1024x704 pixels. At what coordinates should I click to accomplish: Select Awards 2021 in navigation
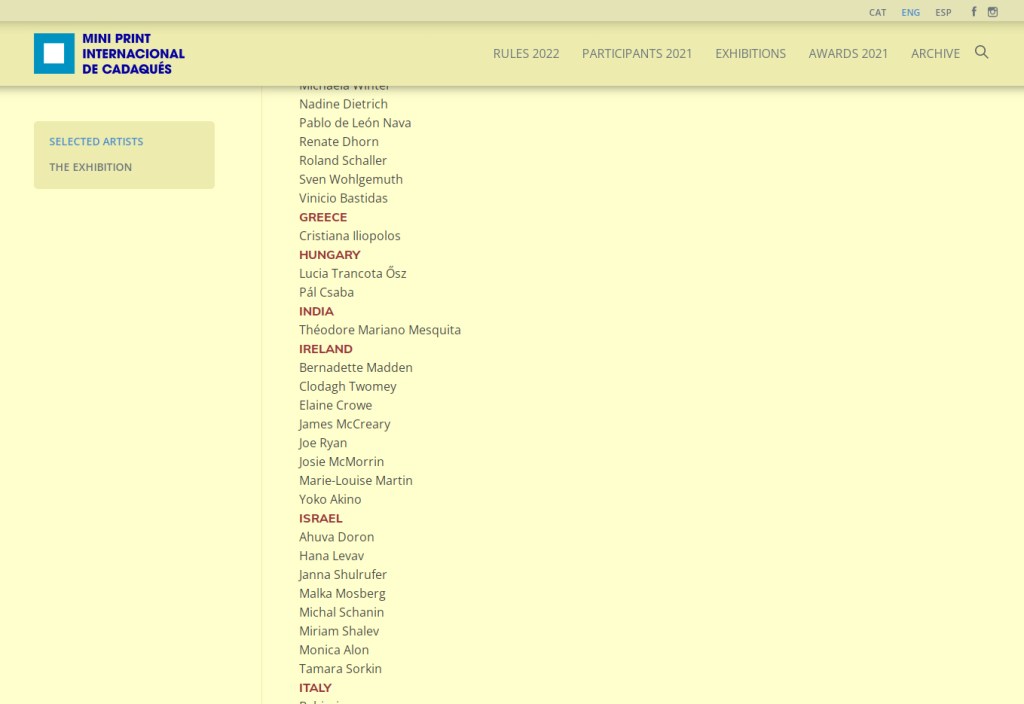tap(848, 54)
